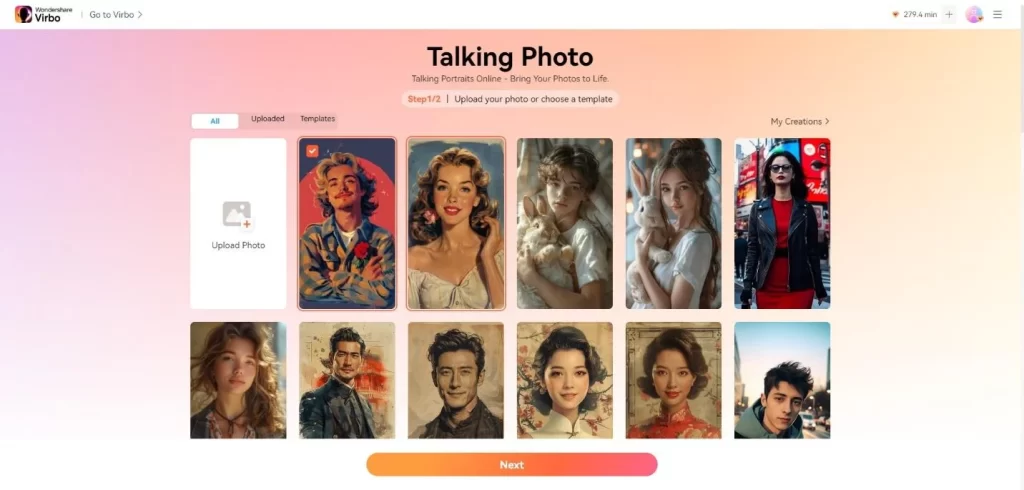Open the hamburger menu
1024x490 pixels.
997,14
